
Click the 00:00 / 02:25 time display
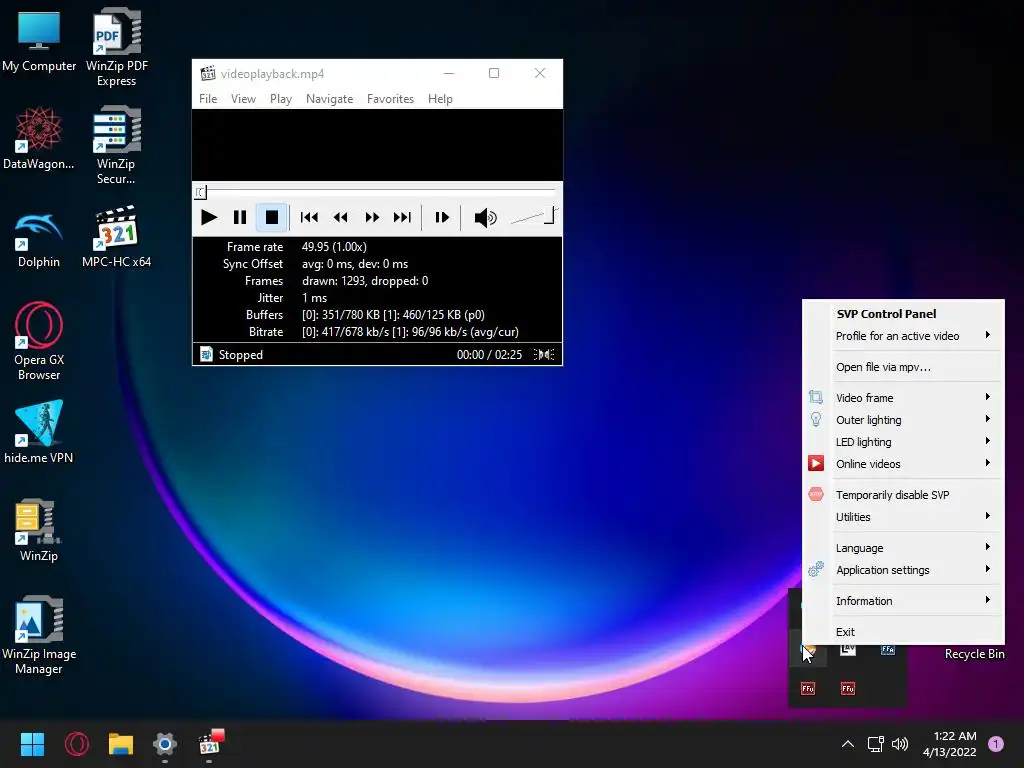click(x=489, y=355)
